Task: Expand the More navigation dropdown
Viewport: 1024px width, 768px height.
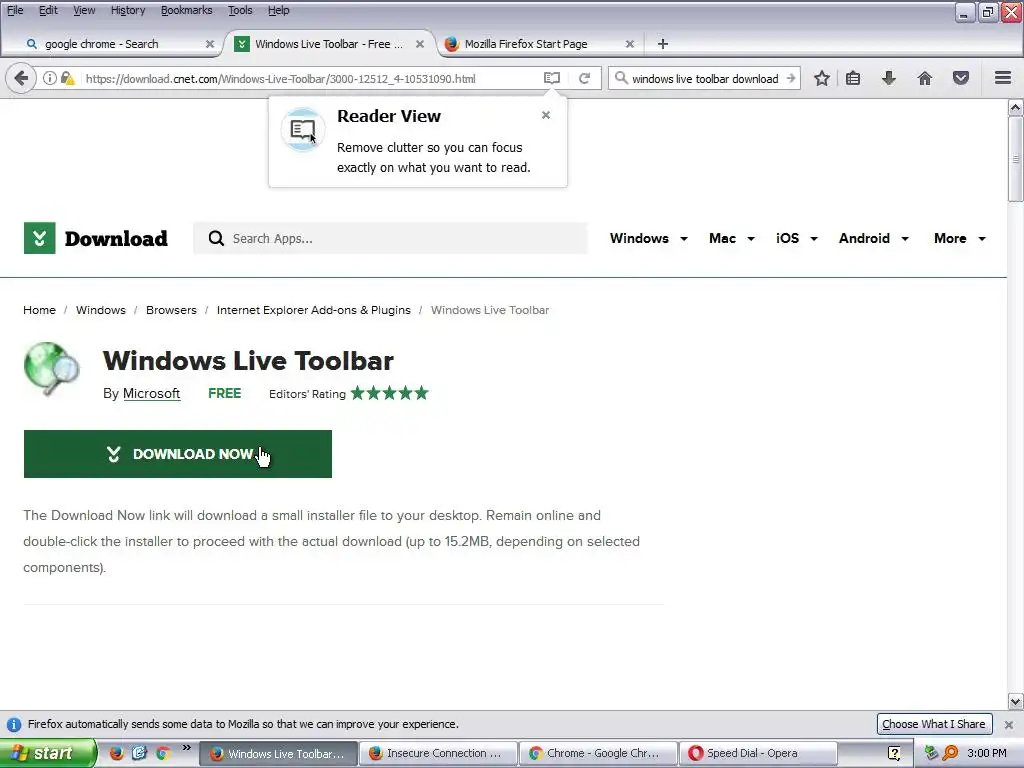Action: pos(960,238)
